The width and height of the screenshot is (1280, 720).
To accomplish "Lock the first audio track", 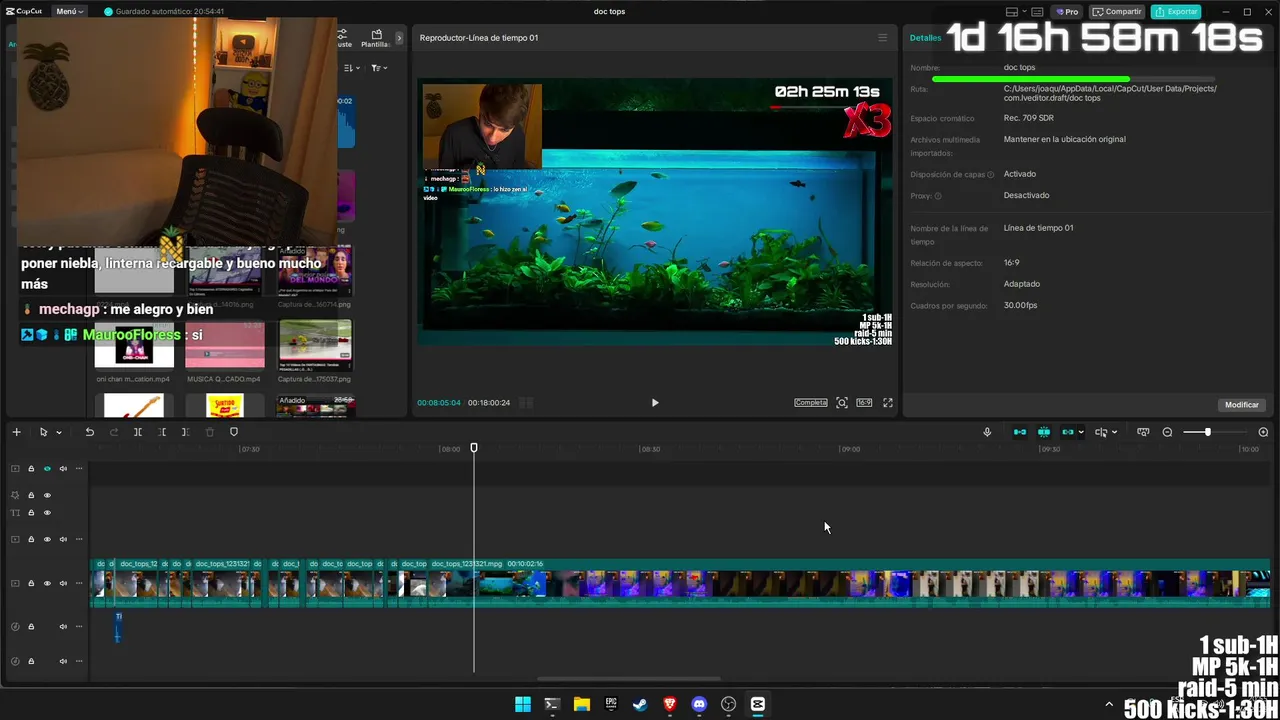I will click(x=31, y=627).
